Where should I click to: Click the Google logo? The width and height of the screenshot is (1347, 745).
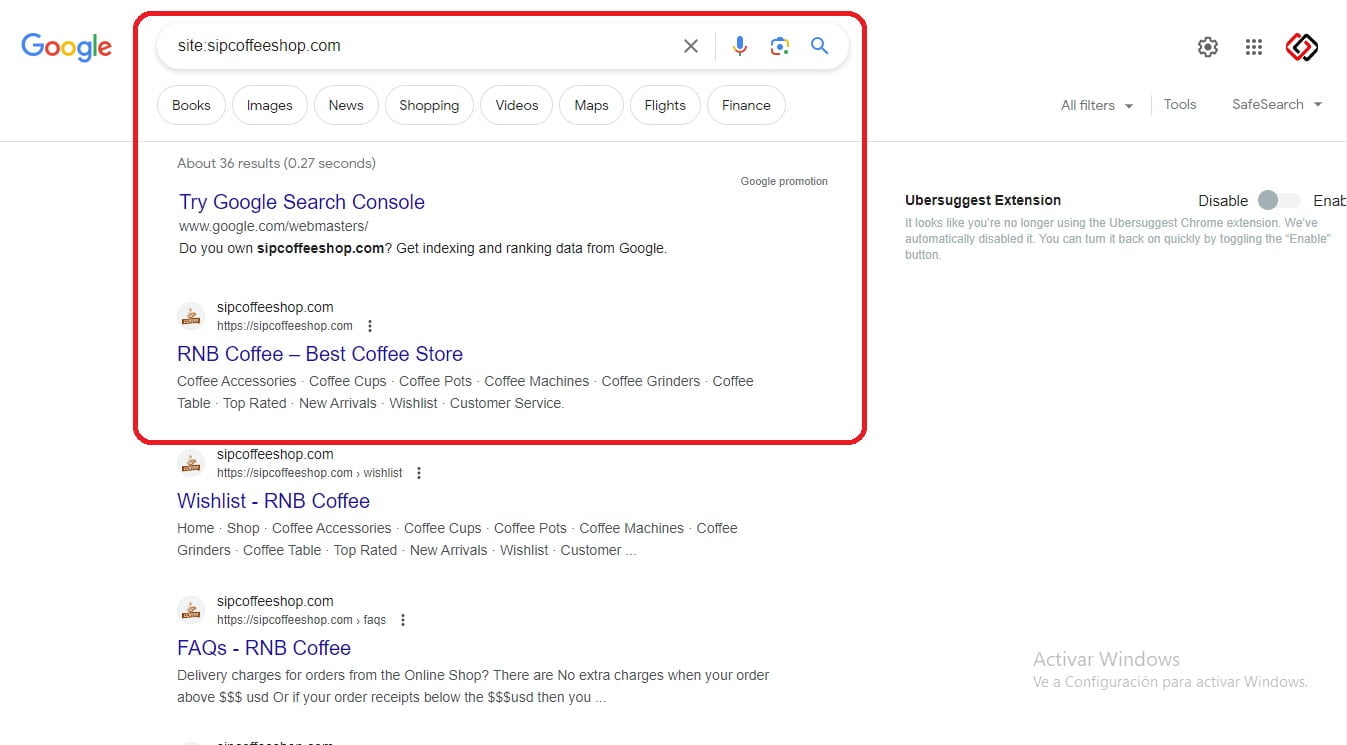(x=67, y=47)
